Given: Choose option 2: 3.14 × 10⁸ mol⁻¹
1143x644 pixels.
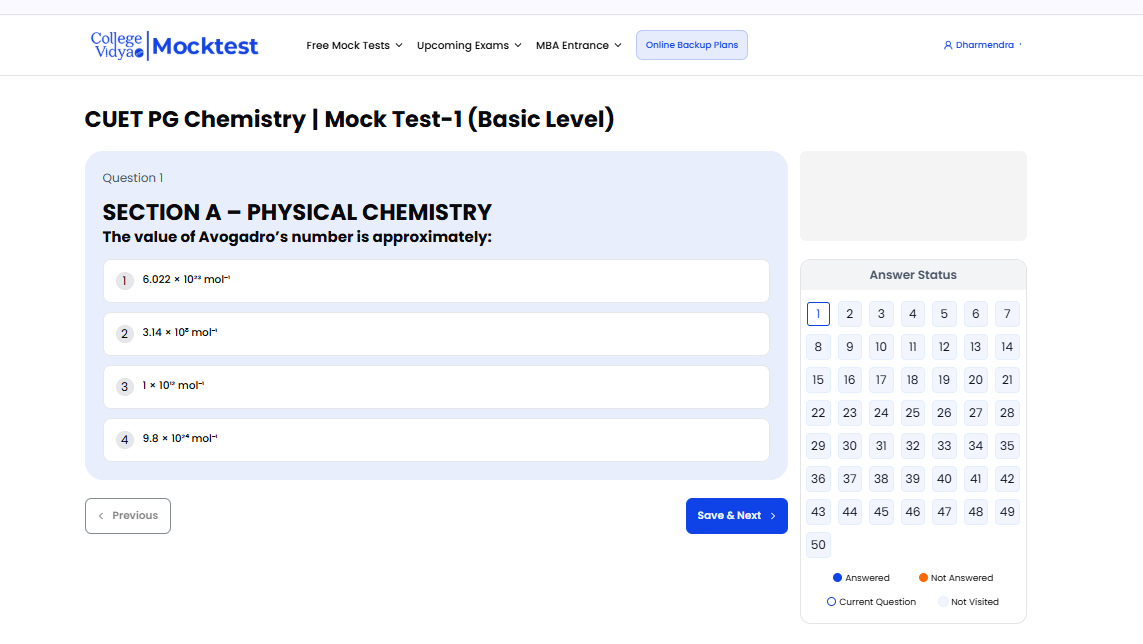Looking at the screenshot, I should [x=436, y=334].
